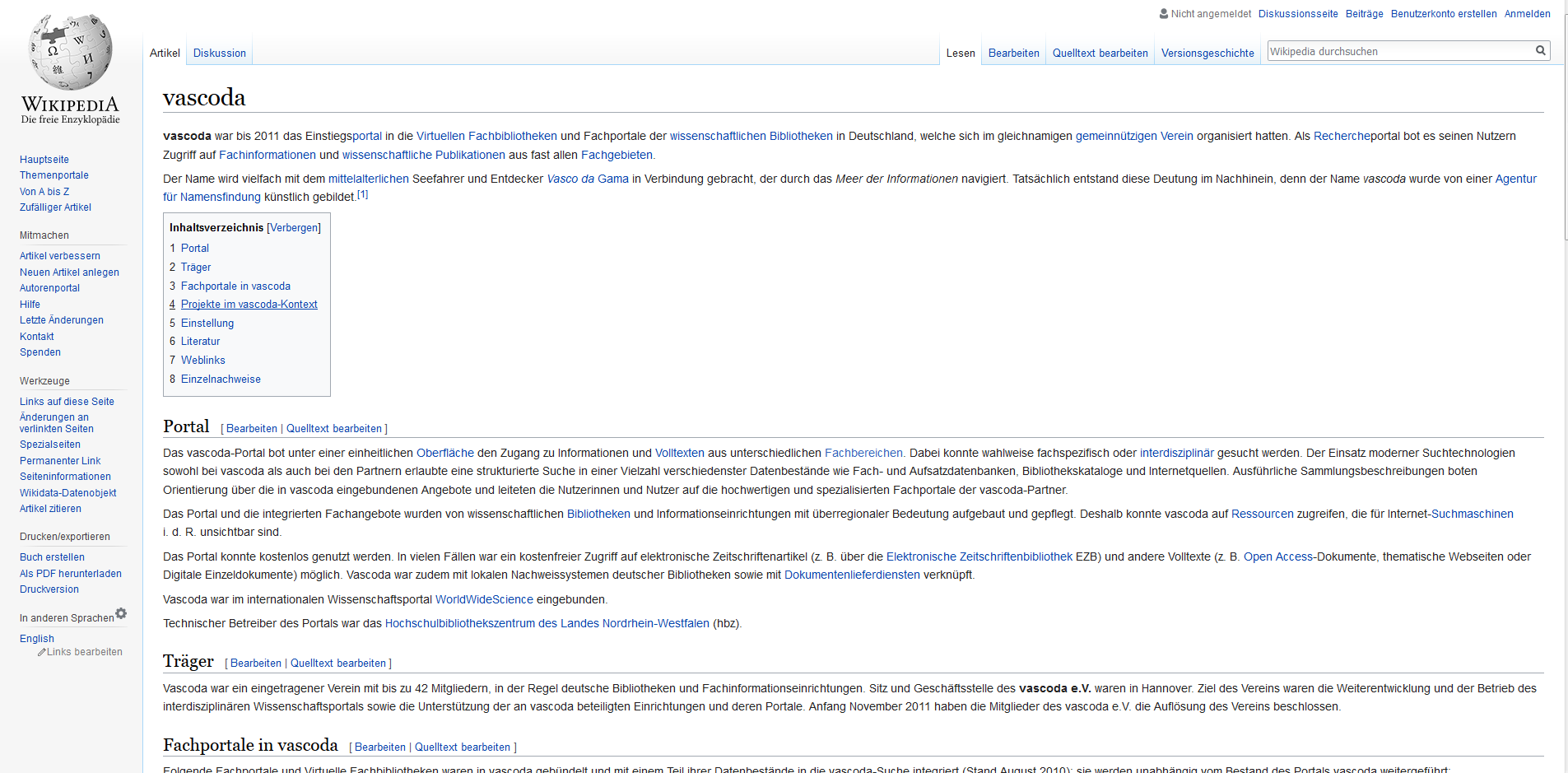Open Zufälliger Artikel link

tap(55, 207)
